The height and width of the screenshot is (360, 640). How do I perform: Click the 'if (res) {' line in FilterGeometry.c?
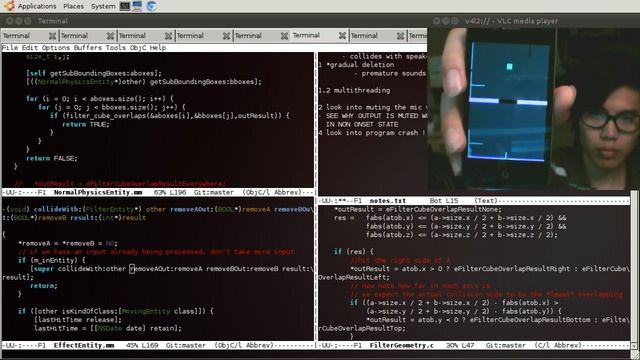[x=353, y=252]
